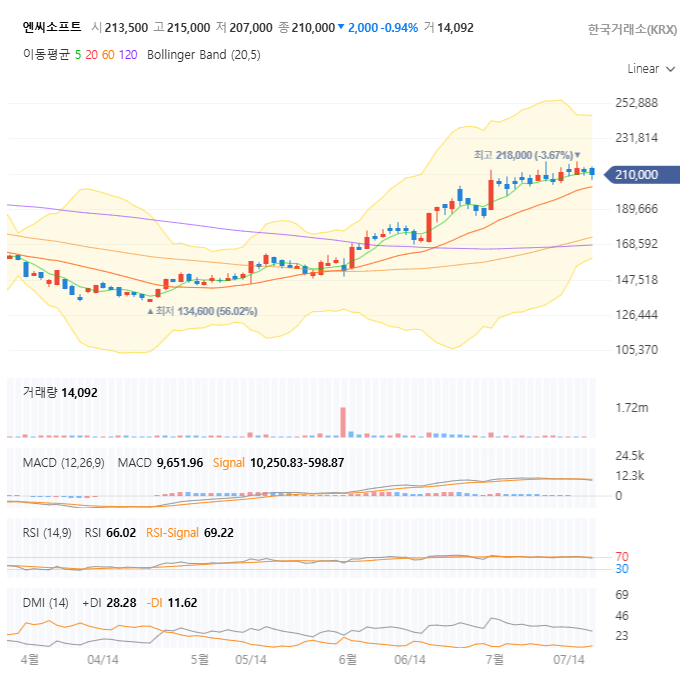Click the 231,814 price axis label
680x697 pixels.
pos(636,138)
